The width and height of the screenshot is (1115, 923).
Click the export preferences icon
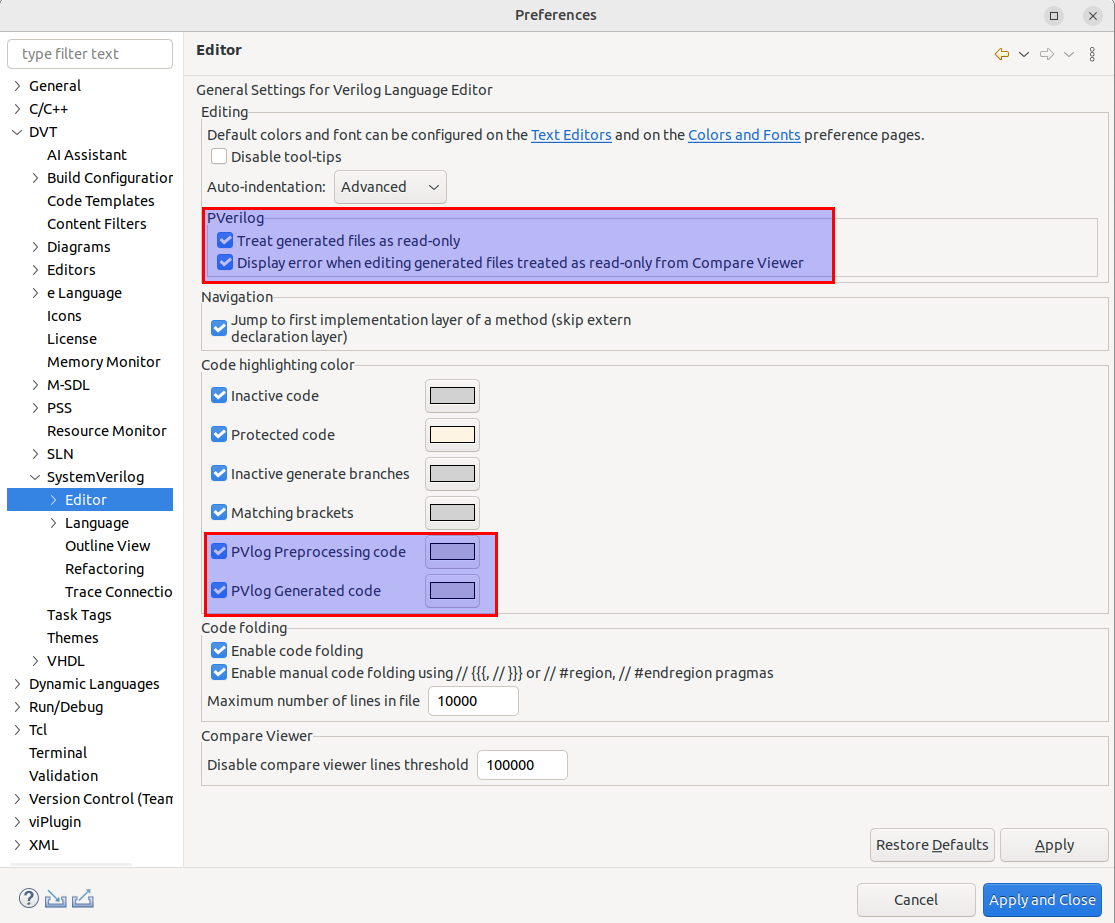(x=83, y=898)
